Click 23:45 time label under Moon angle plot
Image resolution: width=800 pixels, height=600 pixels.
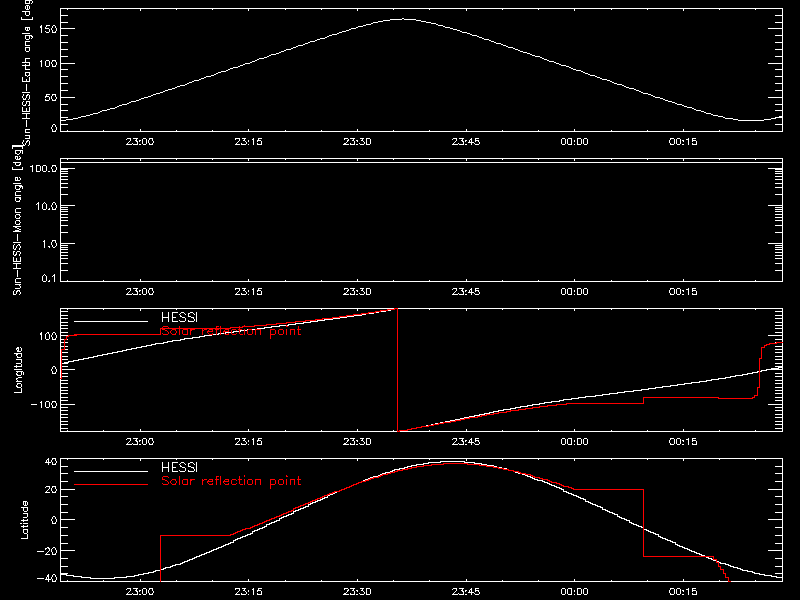(466, 291)
